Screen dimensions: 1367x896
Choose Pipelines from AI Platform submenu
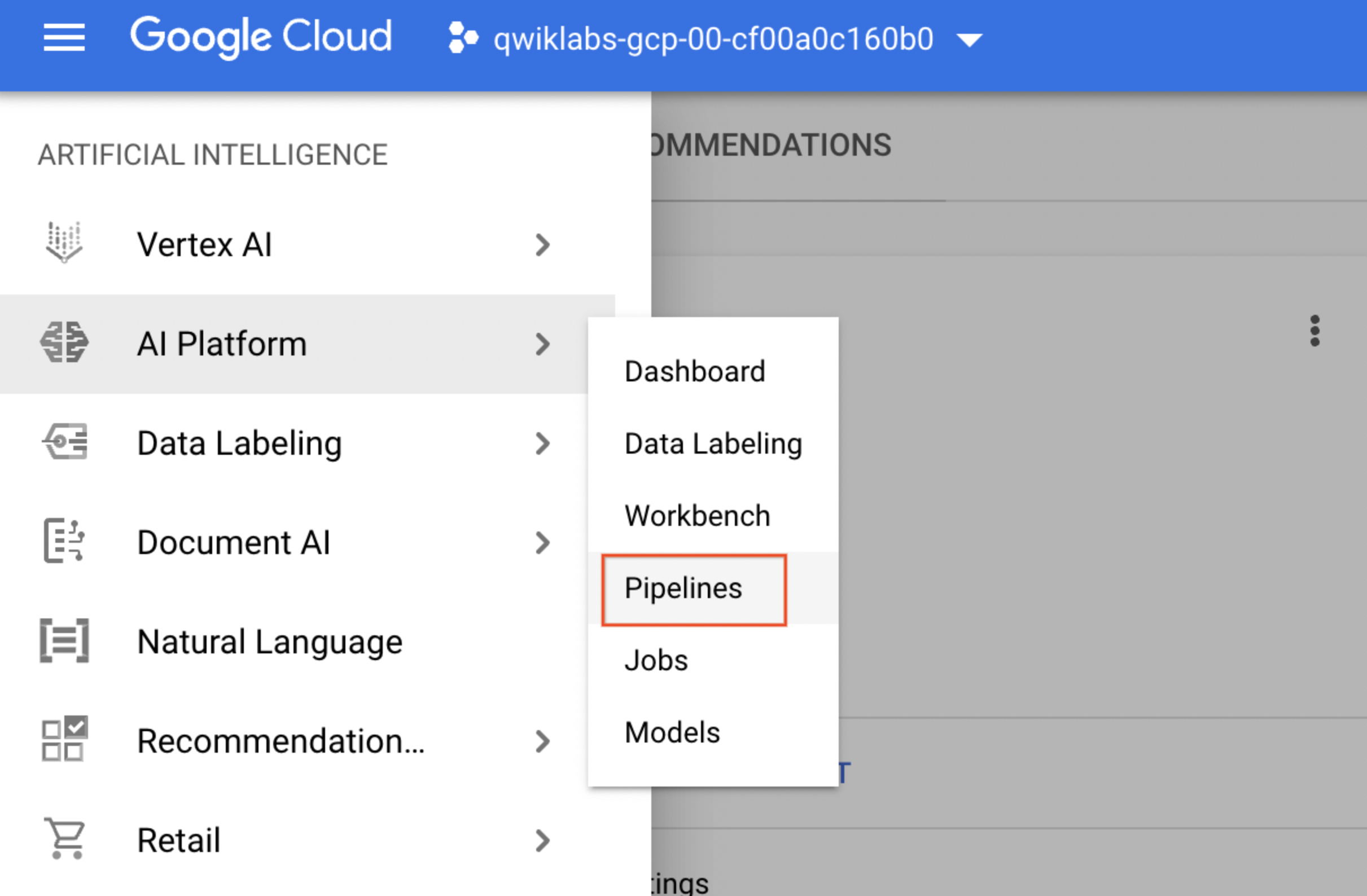coord(713,588)
